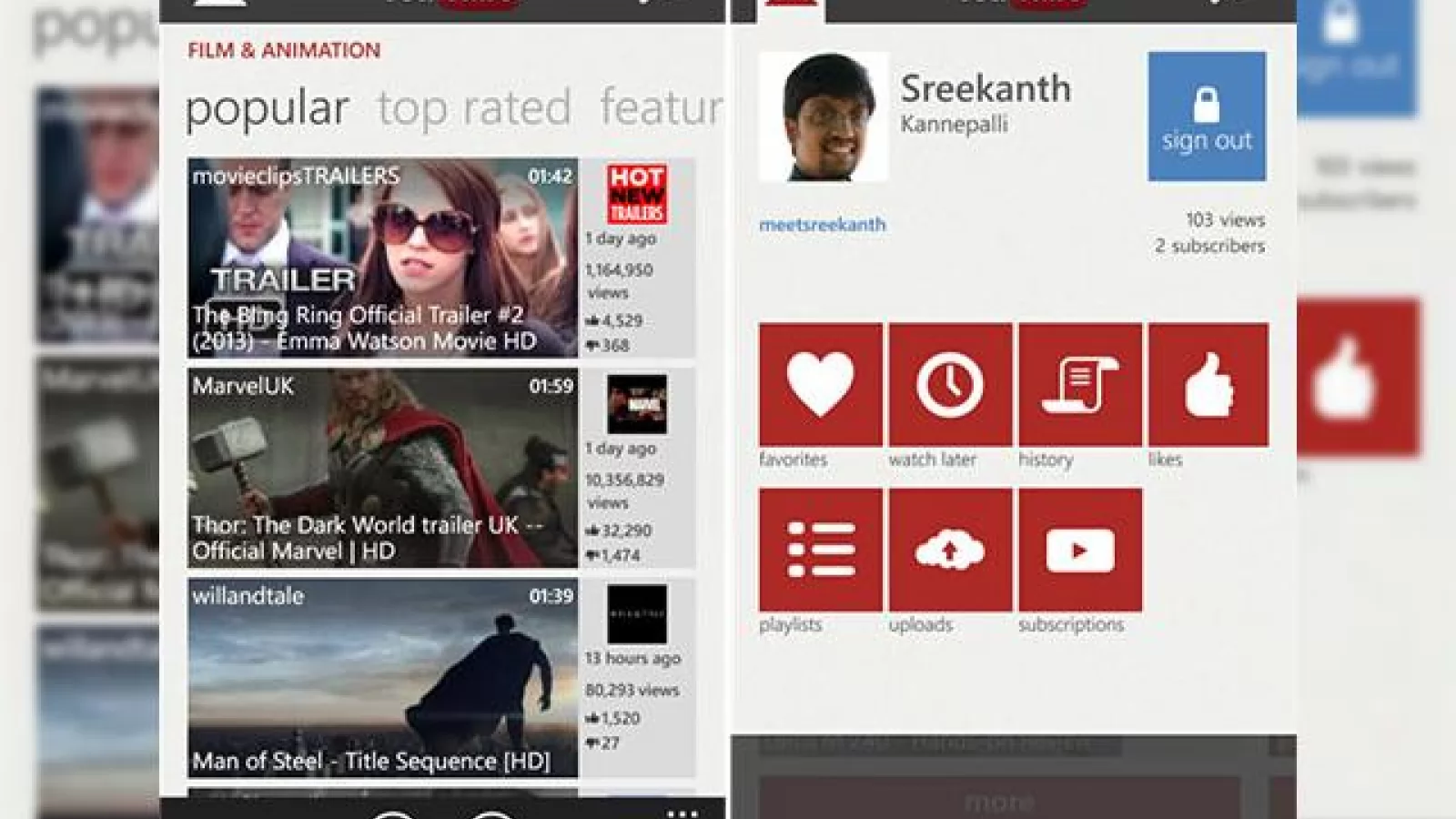Click the 4,529 likes count
1456x819 pixels.
pos(614,320)
